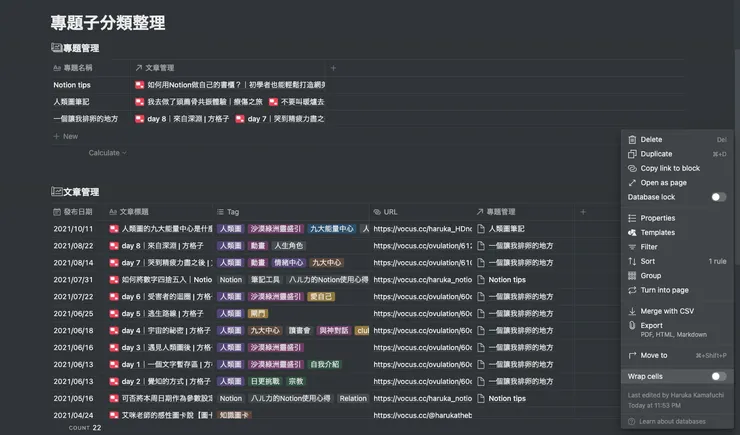Click the list icon of Tag column
This screenshot has height=435, width=740.
pos(220,212)
